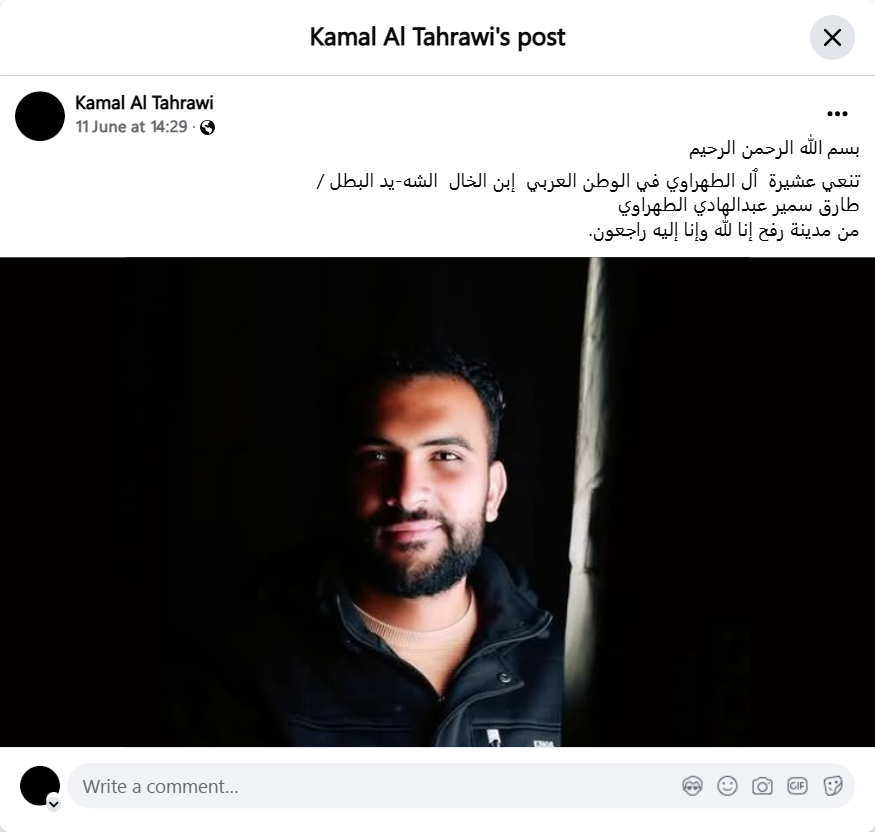Click the Arabic name line of the deceased
875x832 pixels.
click(x=739, y=206)
